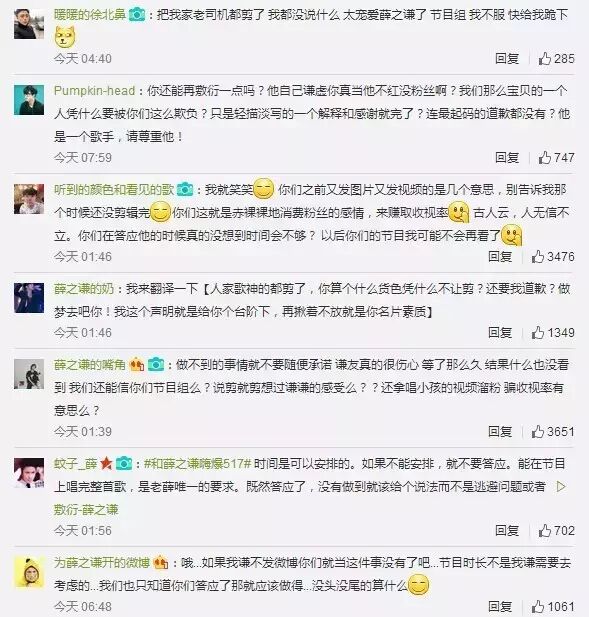Click the thumbs-up on the 3476-like comment
Screen dimensions: 589x617
tap(538, 257)
